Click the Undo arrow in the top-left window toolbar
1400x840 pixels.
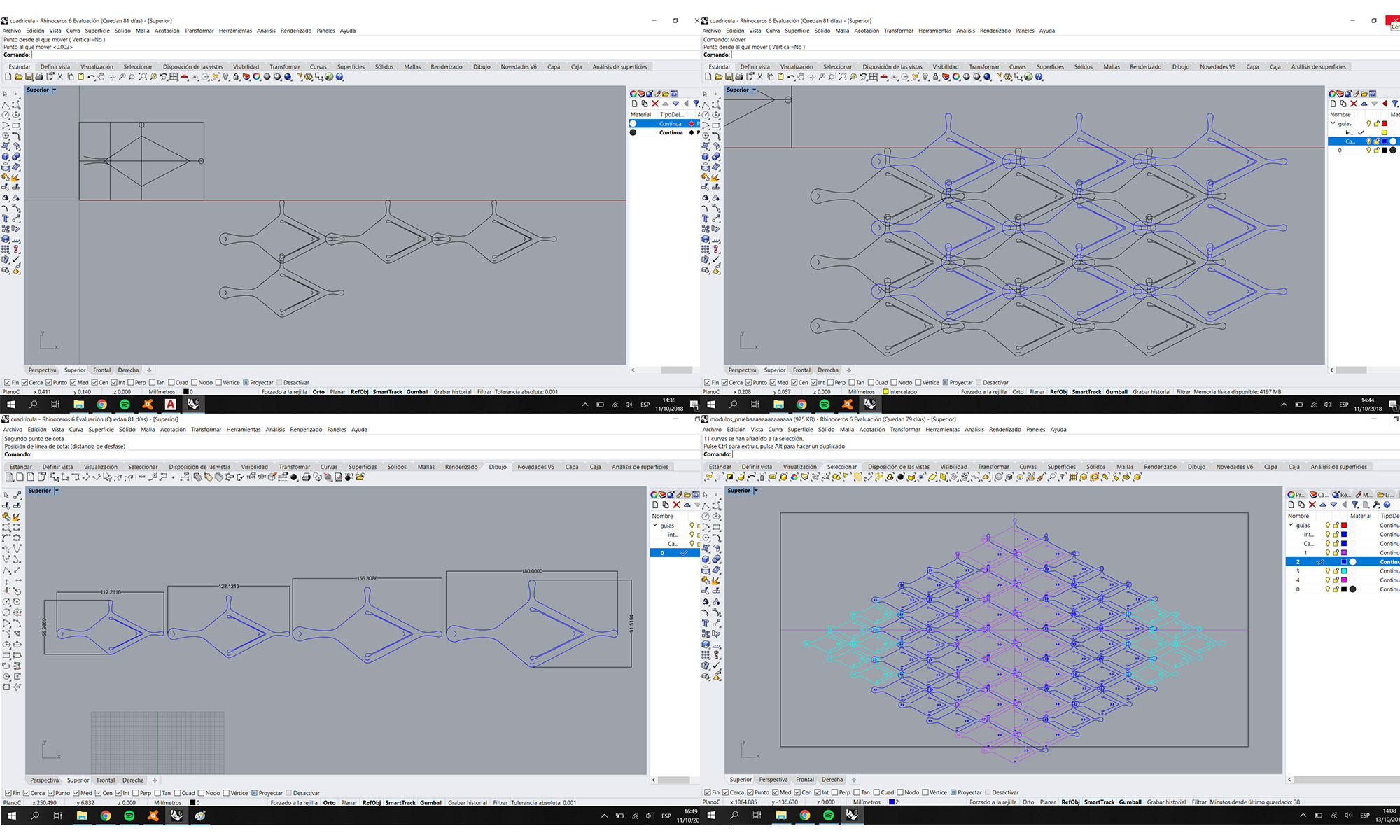click(x=91, y=77)
